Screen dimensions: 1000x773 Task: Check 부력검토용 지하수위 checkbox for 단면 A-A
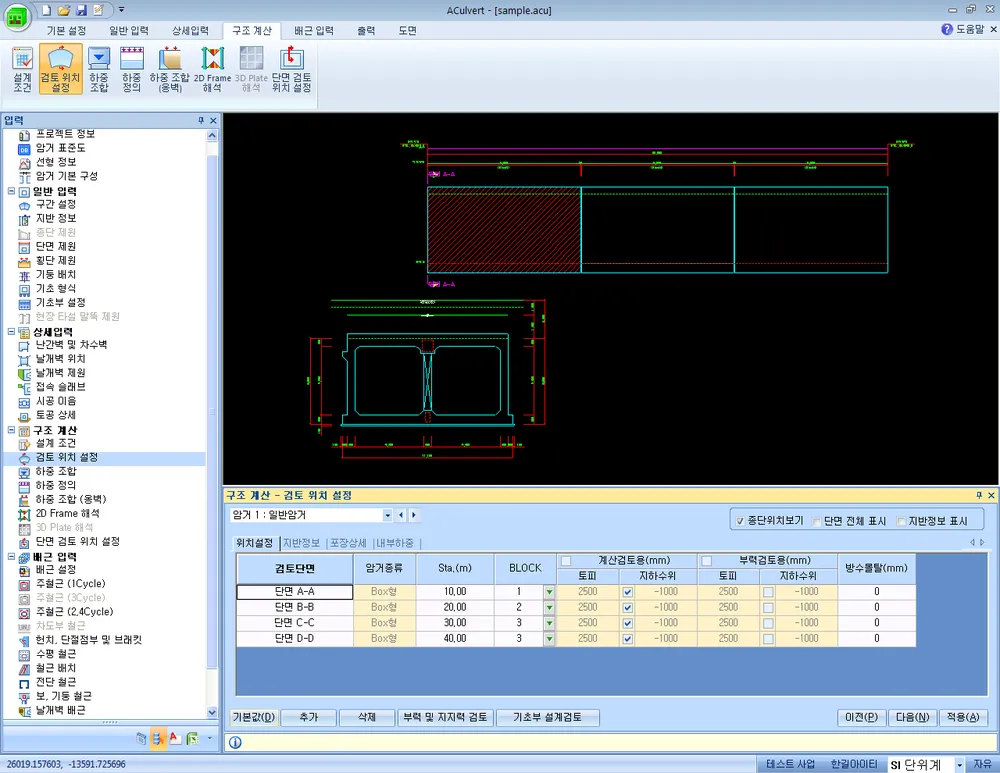(768, 592)
